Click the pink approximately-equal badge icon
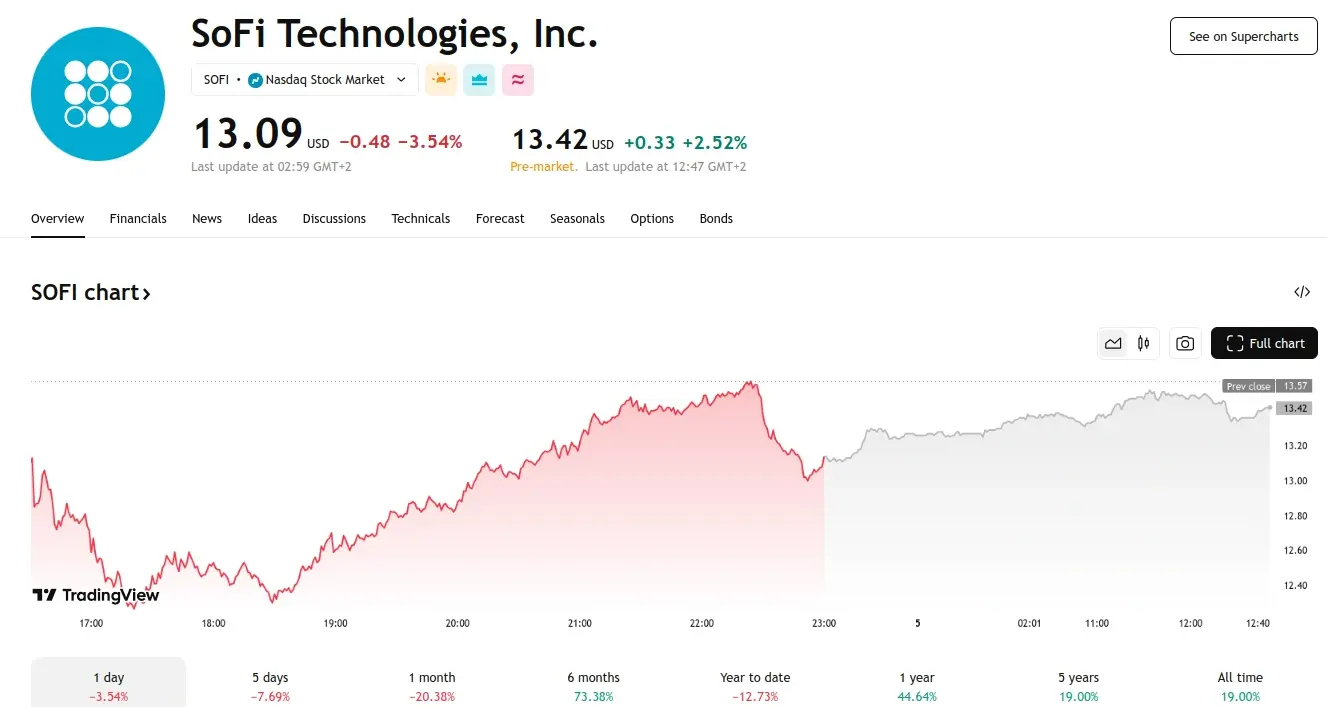1327x707 pixels. 517,80
